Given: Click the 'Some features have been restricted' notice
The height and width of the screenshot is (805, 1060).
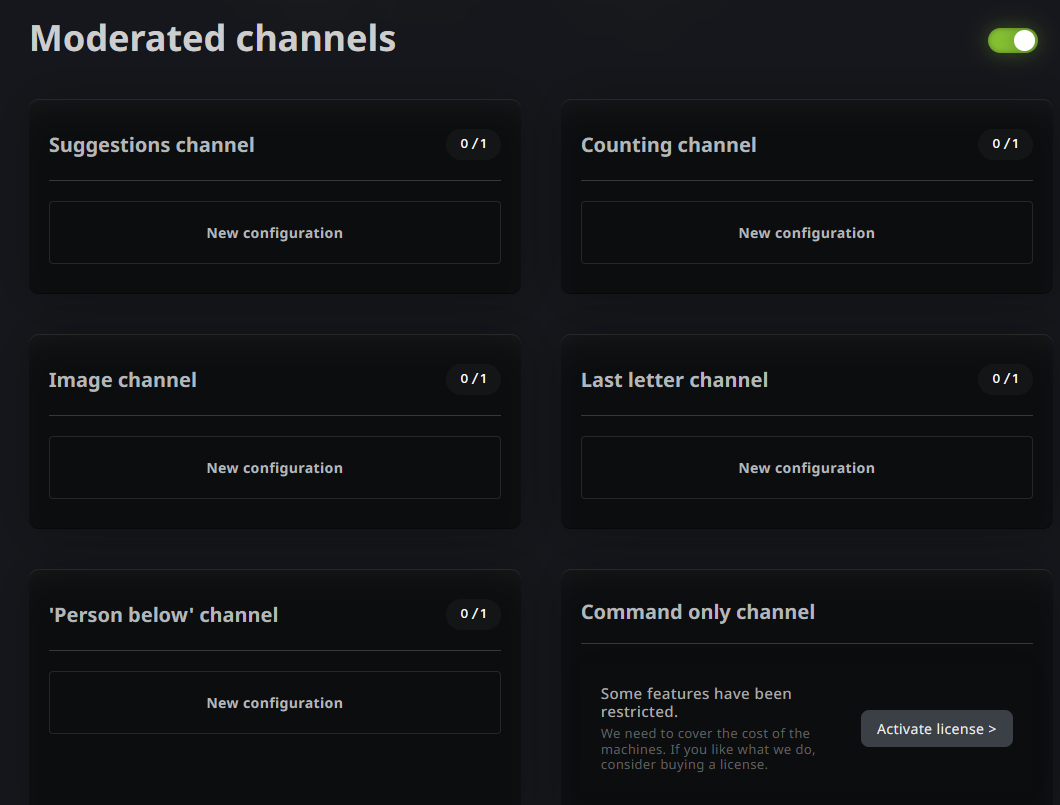Looking at the screenshot, I should tap(696, 702).
